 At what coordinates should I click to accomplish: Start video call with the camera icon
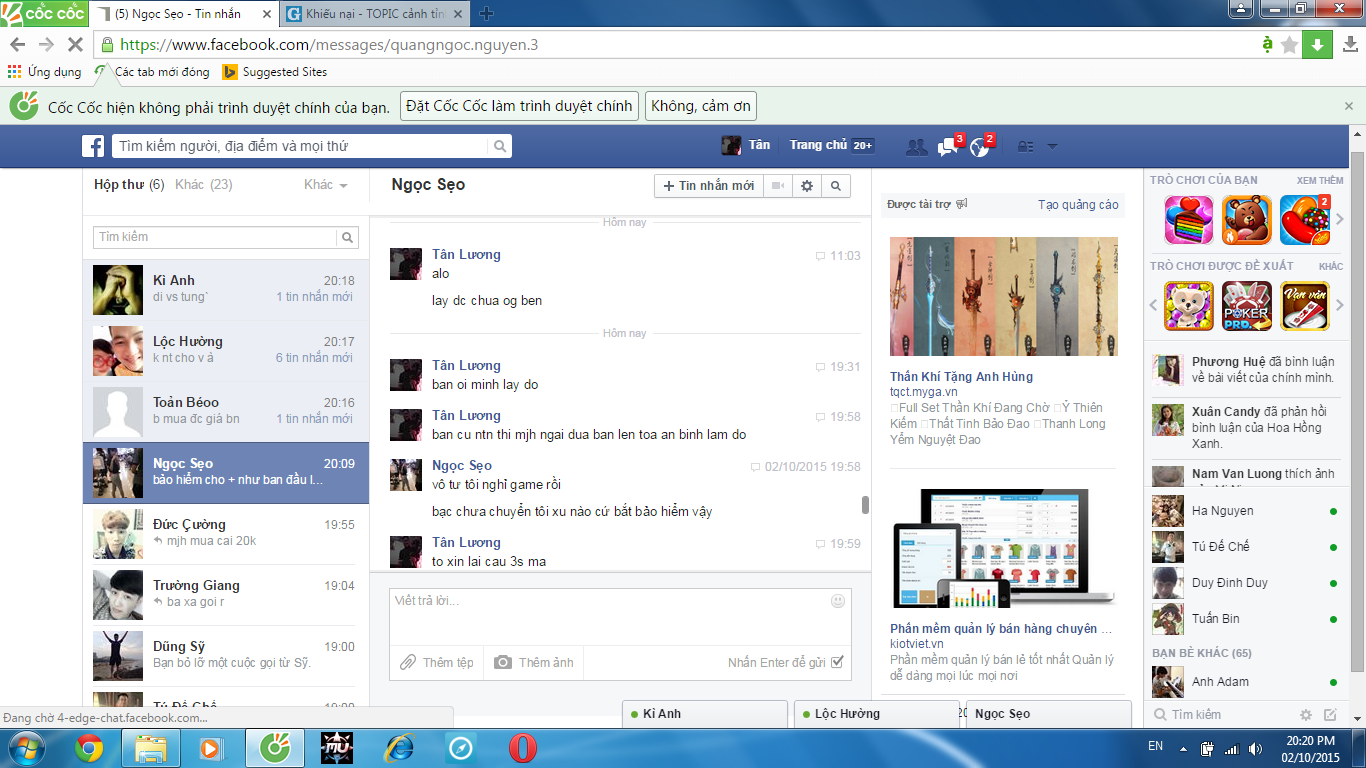(x=777, y=186)
